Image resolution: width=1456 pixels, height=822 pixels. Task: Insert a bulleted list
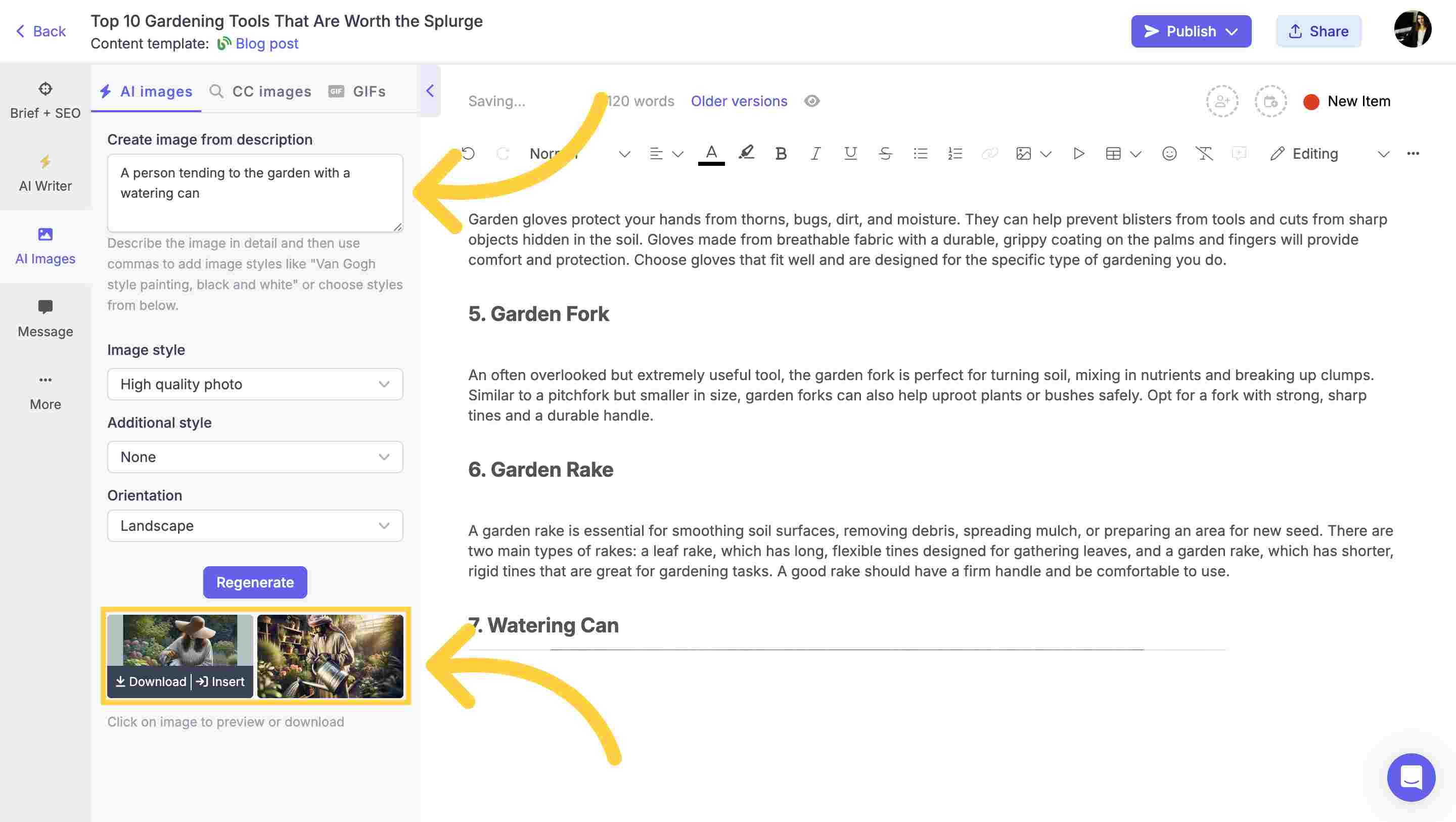920,154
